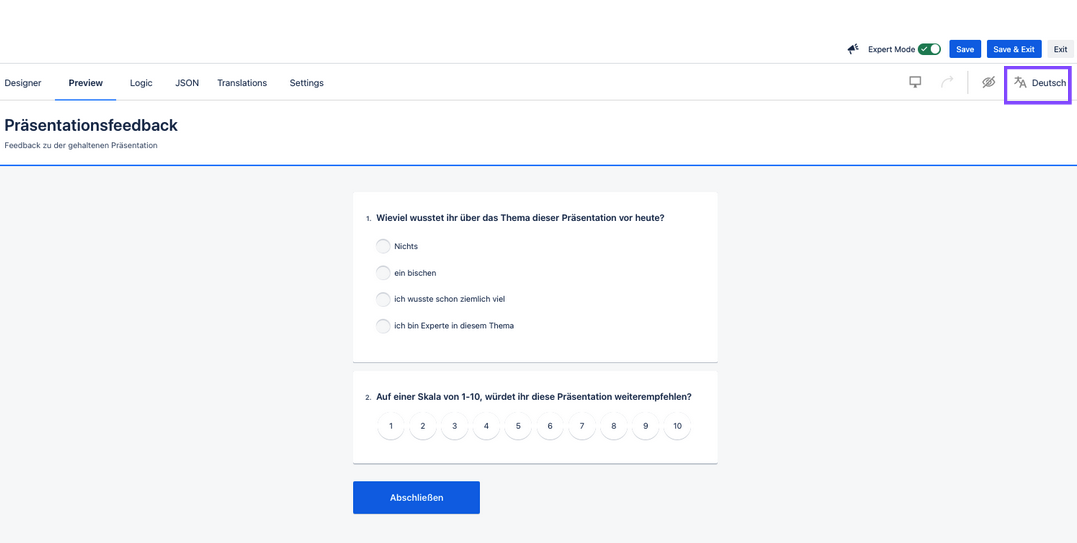Rate the presentation 7 on the scale
The height and width of the screenshot is (543, 1077).
(x=582, y=426)
